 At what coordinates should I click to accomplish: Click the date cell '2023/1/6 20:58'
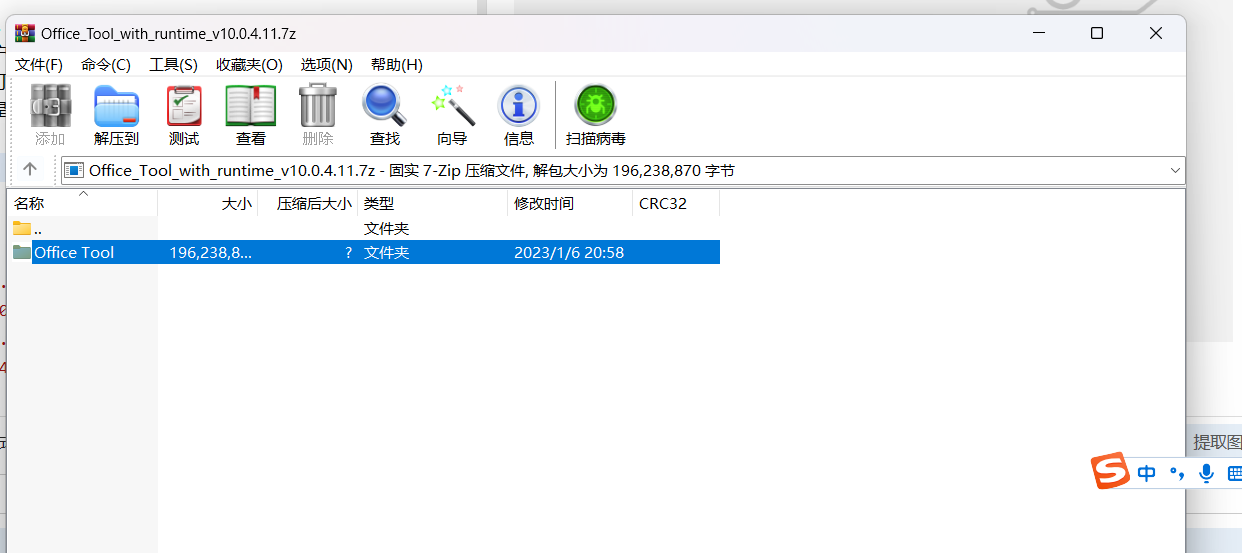click(x=569, y=252)
